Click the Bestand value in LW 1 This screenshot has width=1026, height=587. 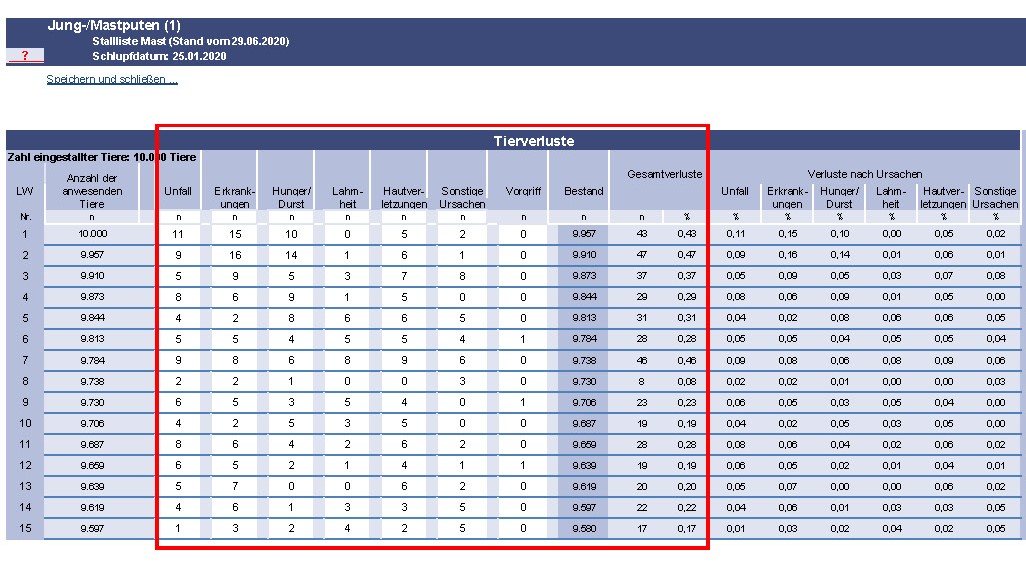point(583,234)
